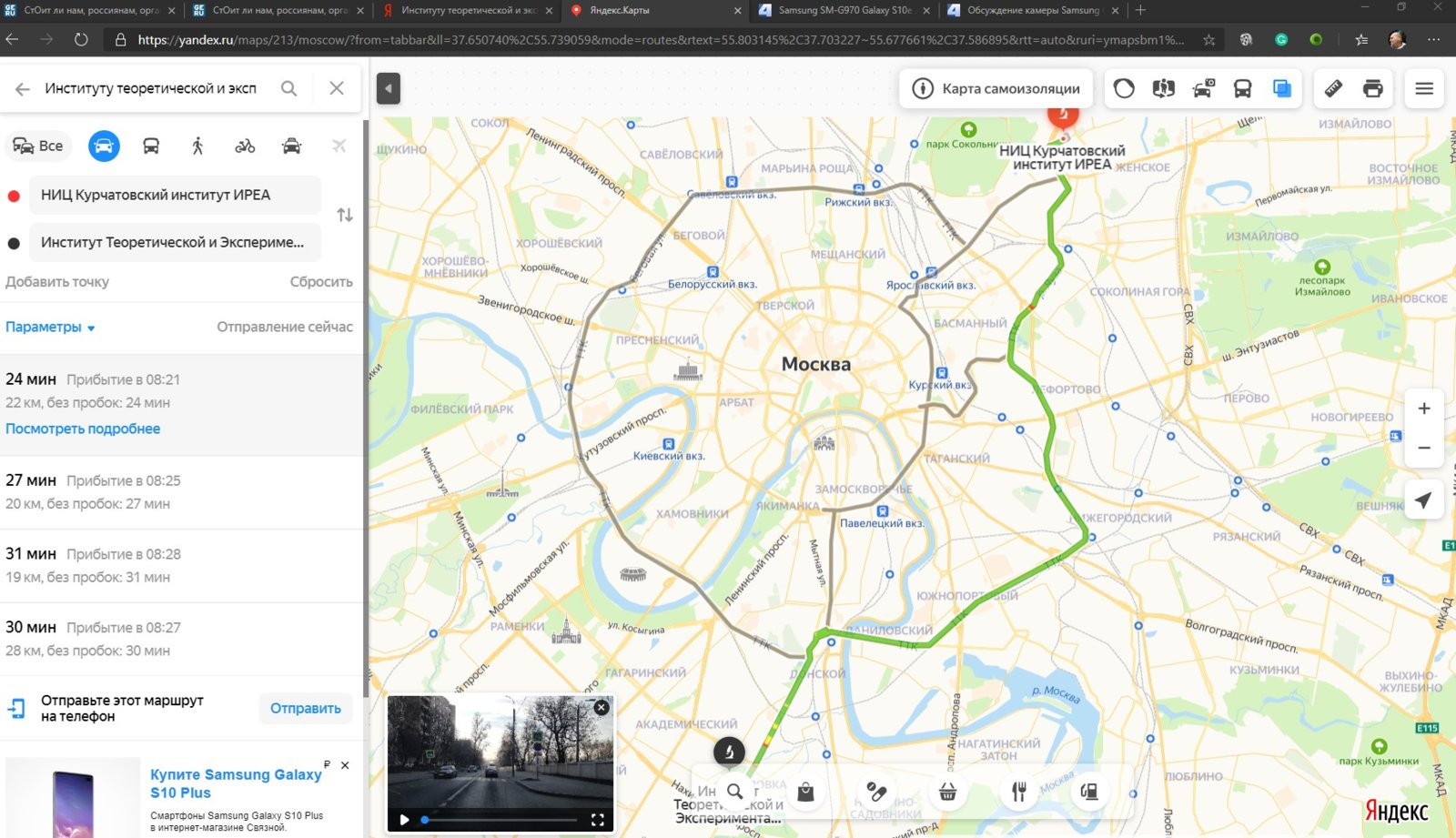
Task: Toggle the moving public transport layer
Action: tap(1242, 88)
